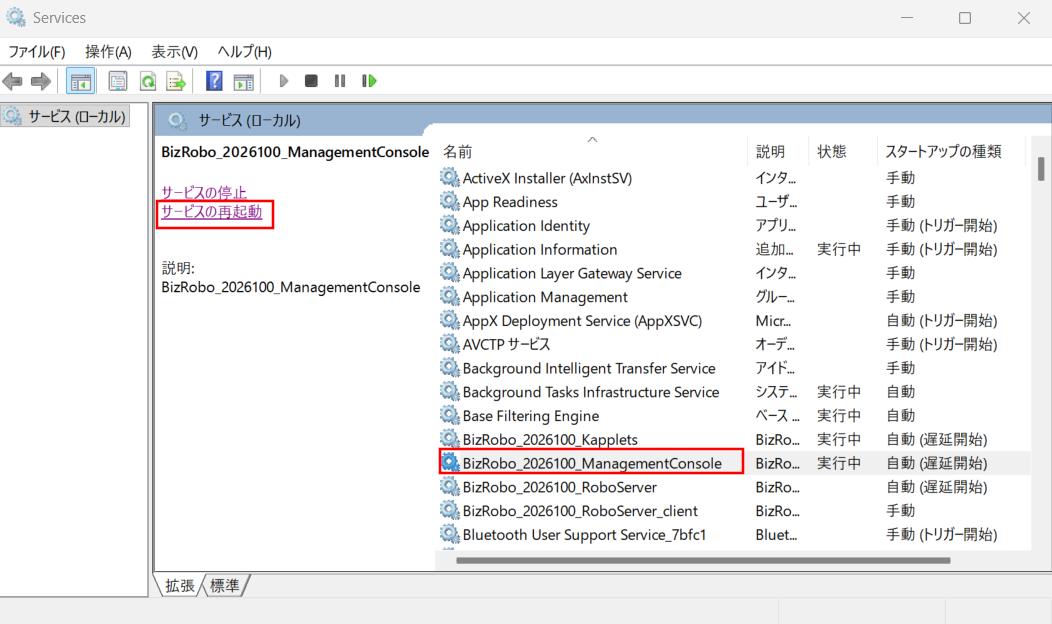Image resolution: width=1052 pixels, height=624 pixels.
Task: Click gear icon of AVCTP サービス row
Action: (449, 344)
